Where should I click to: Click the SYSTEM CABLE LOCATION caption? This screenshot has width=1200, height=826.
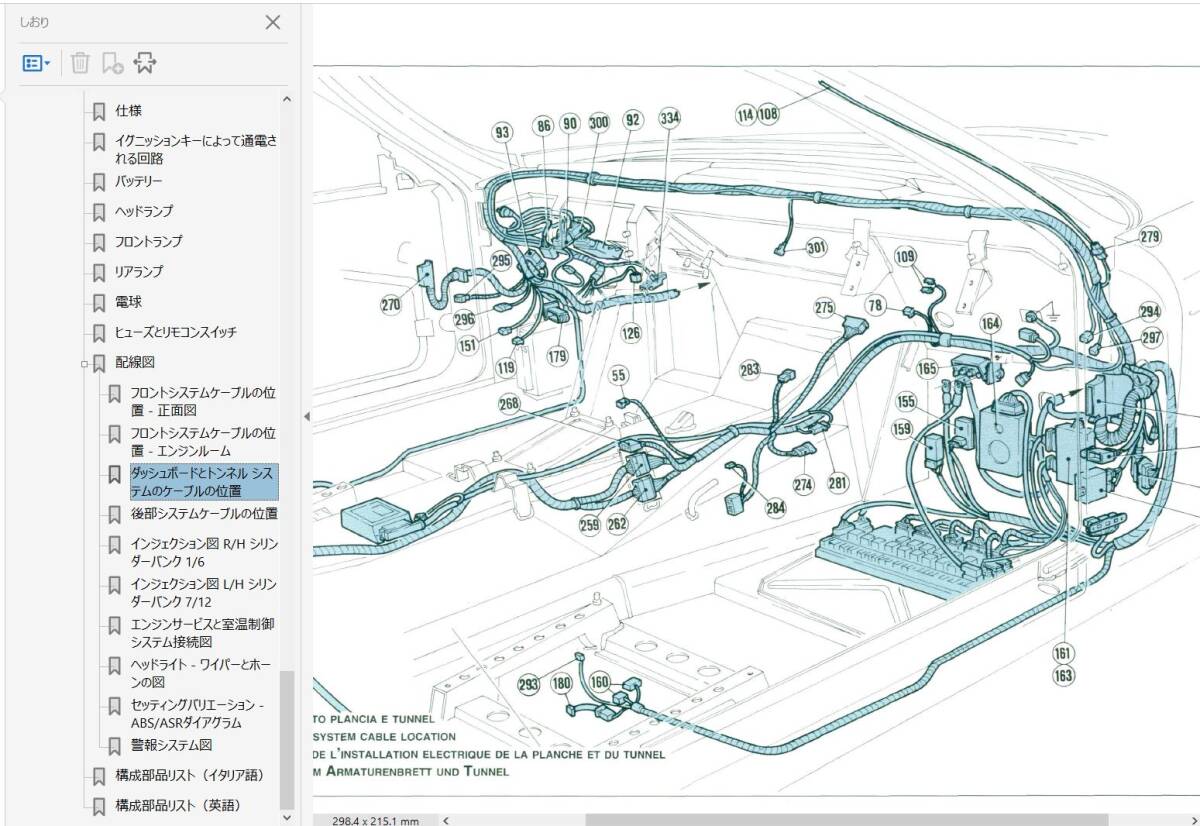tap(384, 737)
